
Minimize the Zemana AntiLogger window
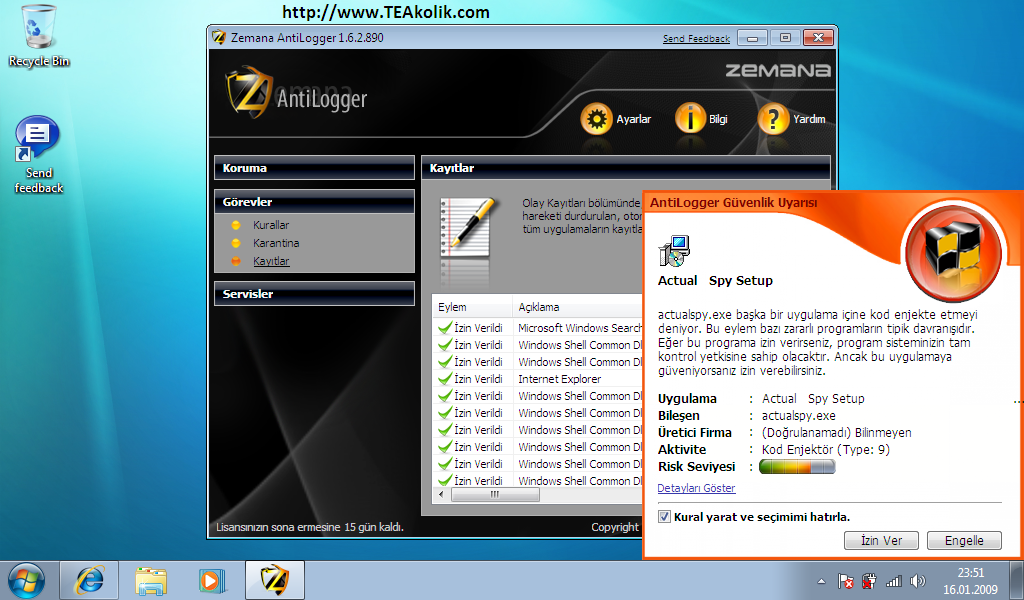click(752, 38)
